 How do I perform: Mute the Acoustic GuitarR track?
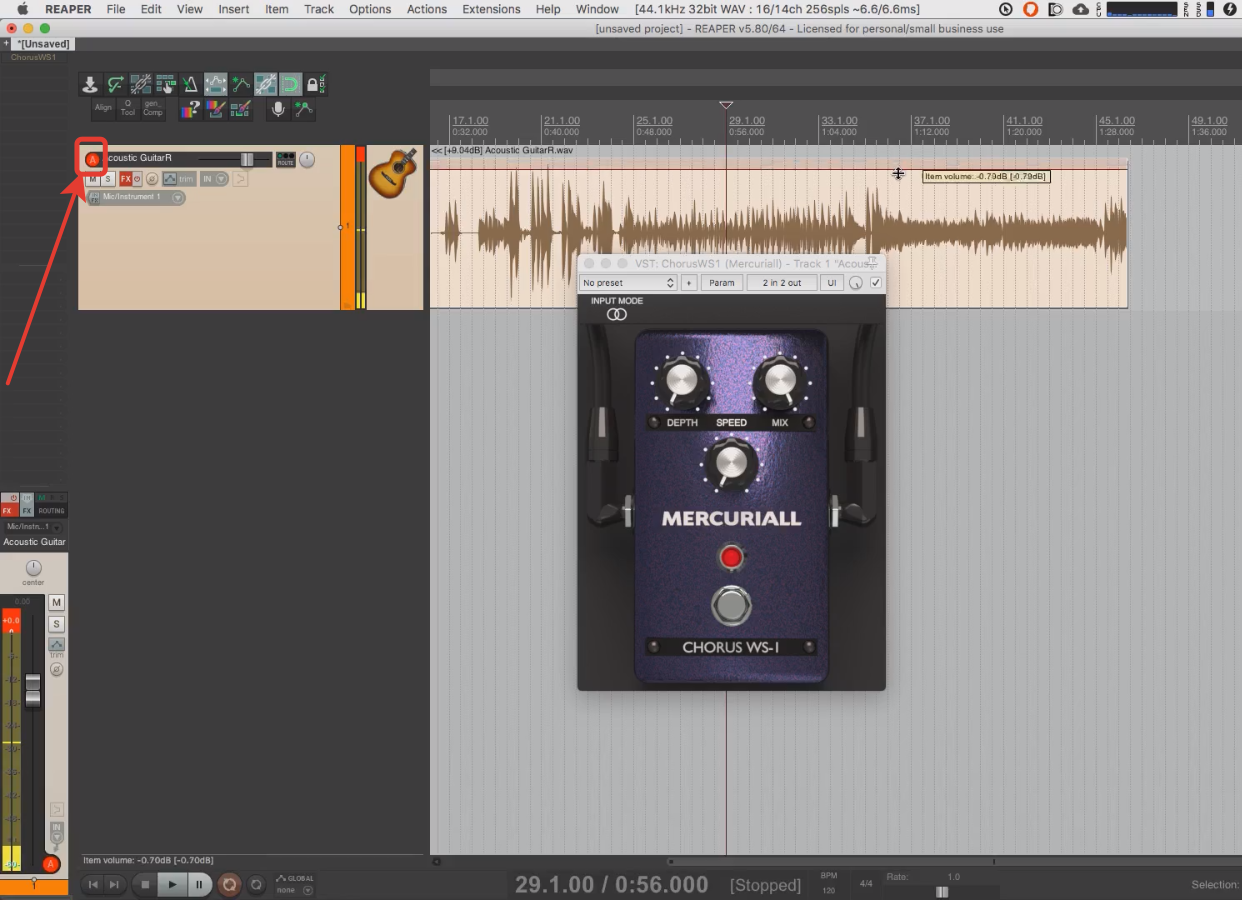93,179
